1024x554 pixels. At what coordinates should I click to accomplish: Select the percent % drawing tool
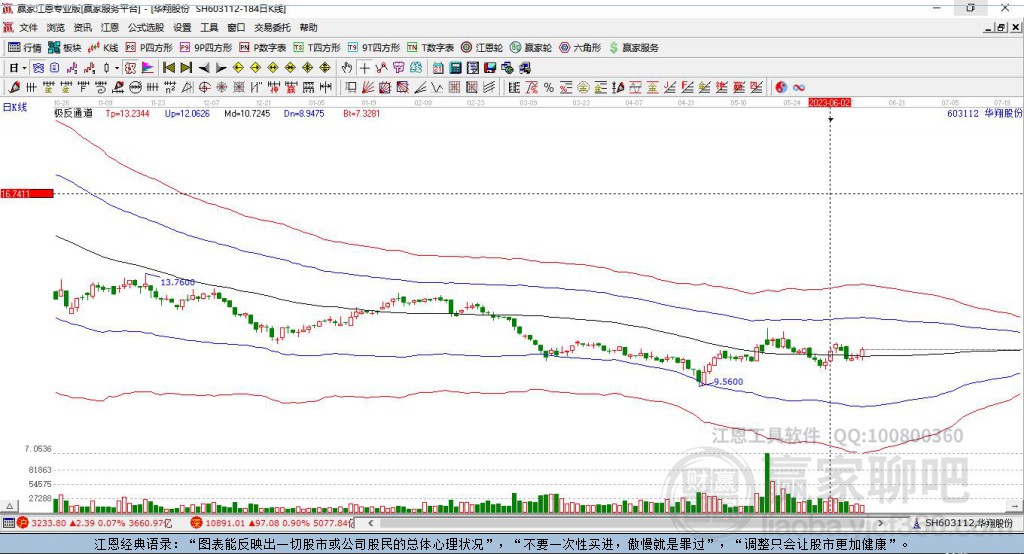(549, 87)
